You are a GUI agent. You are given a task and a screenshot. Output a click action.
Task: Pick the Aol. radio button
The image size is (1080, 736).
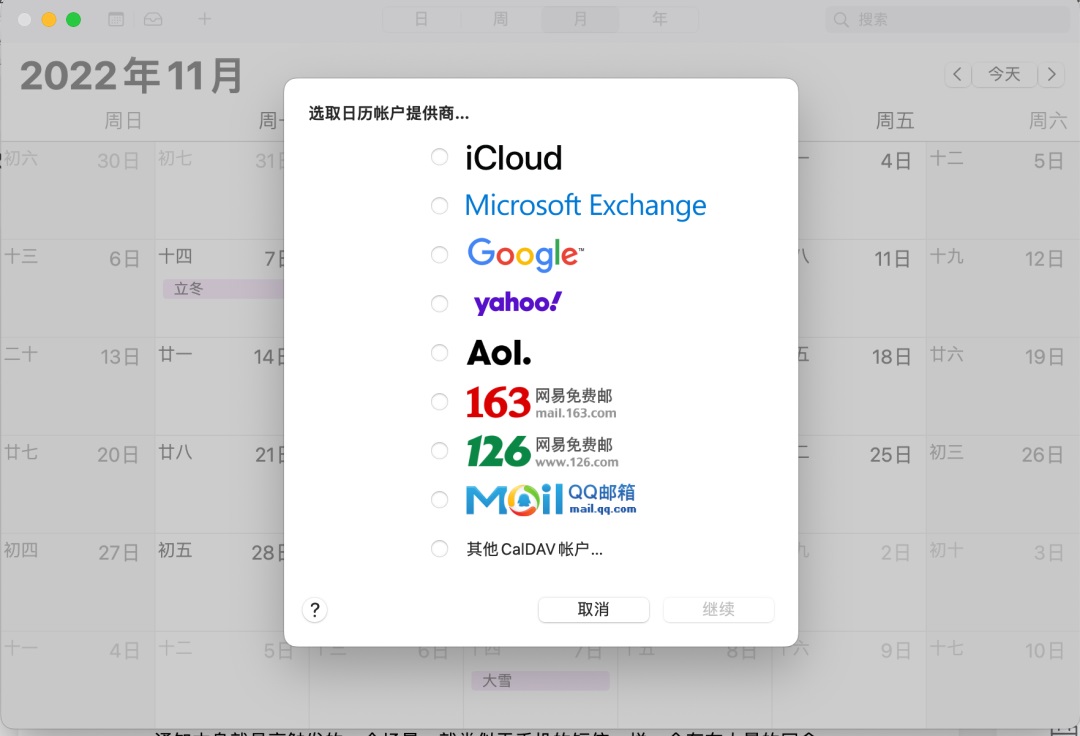click(x=439, y=353)
